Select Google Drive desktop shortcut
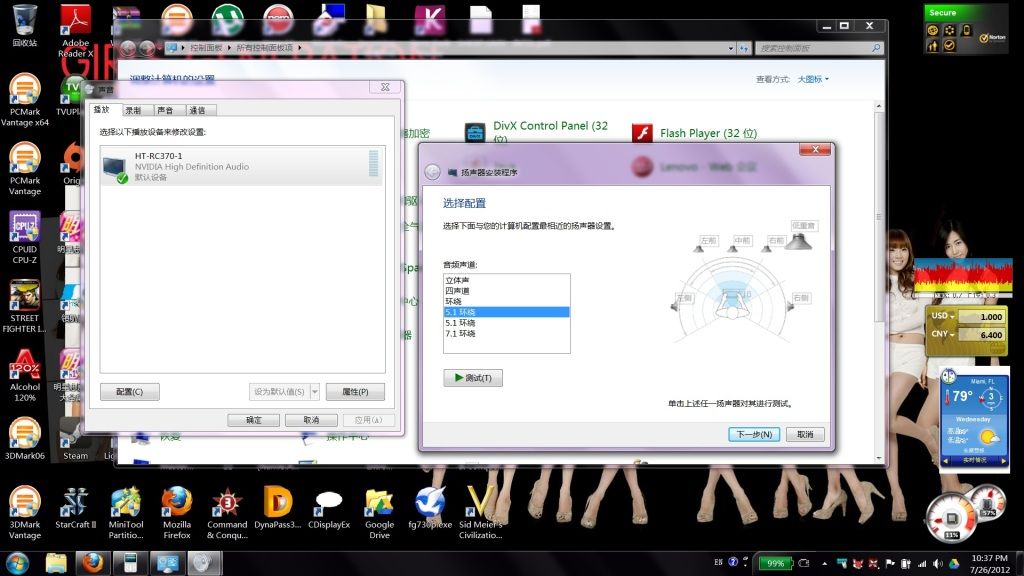The height and width of the screenshot is (576, 1024). [x=379, y=513]
